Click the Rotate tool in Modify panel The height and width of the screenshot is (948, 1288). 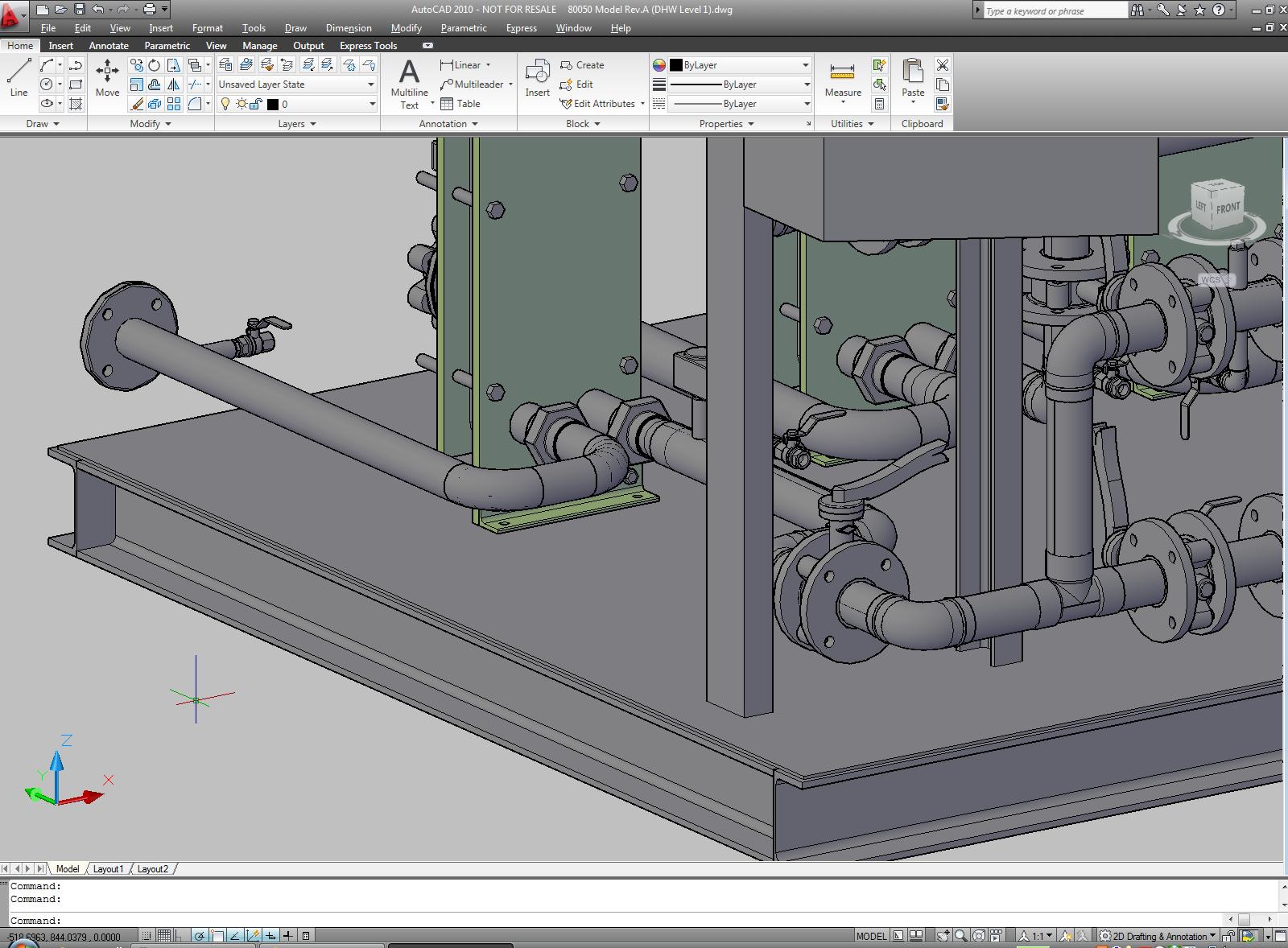[154, 65]
